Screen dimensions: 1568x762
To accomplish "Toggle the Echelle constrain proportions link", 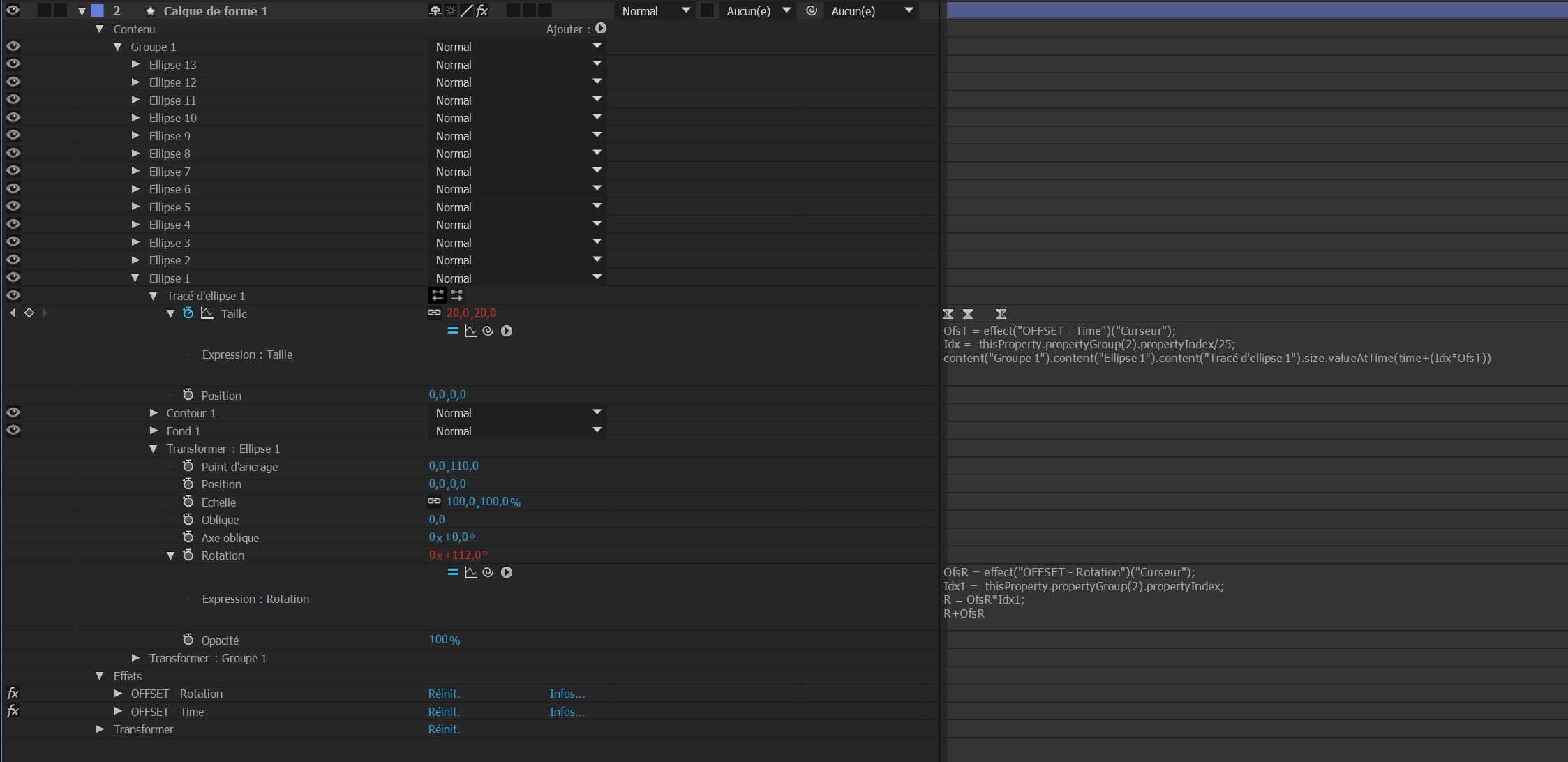I will pyautogui.click(x=434, y=501).
